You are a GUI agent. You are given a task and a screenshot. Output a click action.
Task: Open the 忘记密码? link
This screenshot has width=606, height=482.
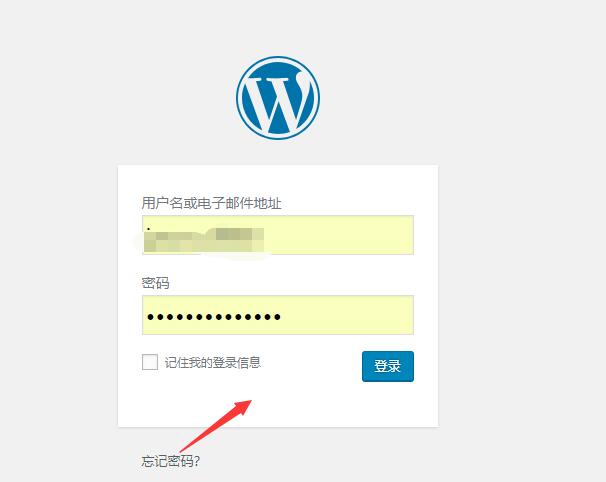point(170,461)
